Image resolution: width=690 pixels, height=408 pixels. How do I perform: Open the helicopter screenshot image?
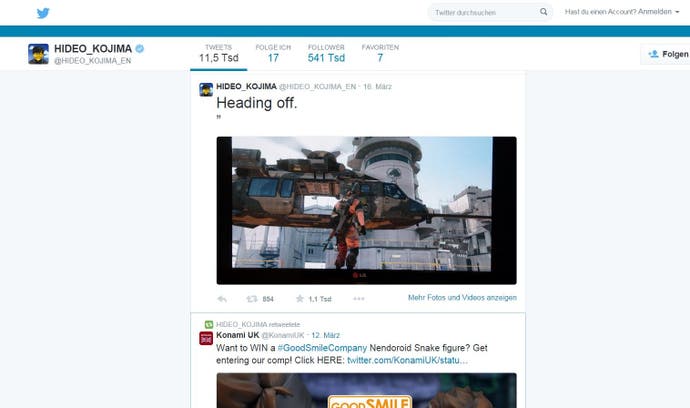click(367, 210)
